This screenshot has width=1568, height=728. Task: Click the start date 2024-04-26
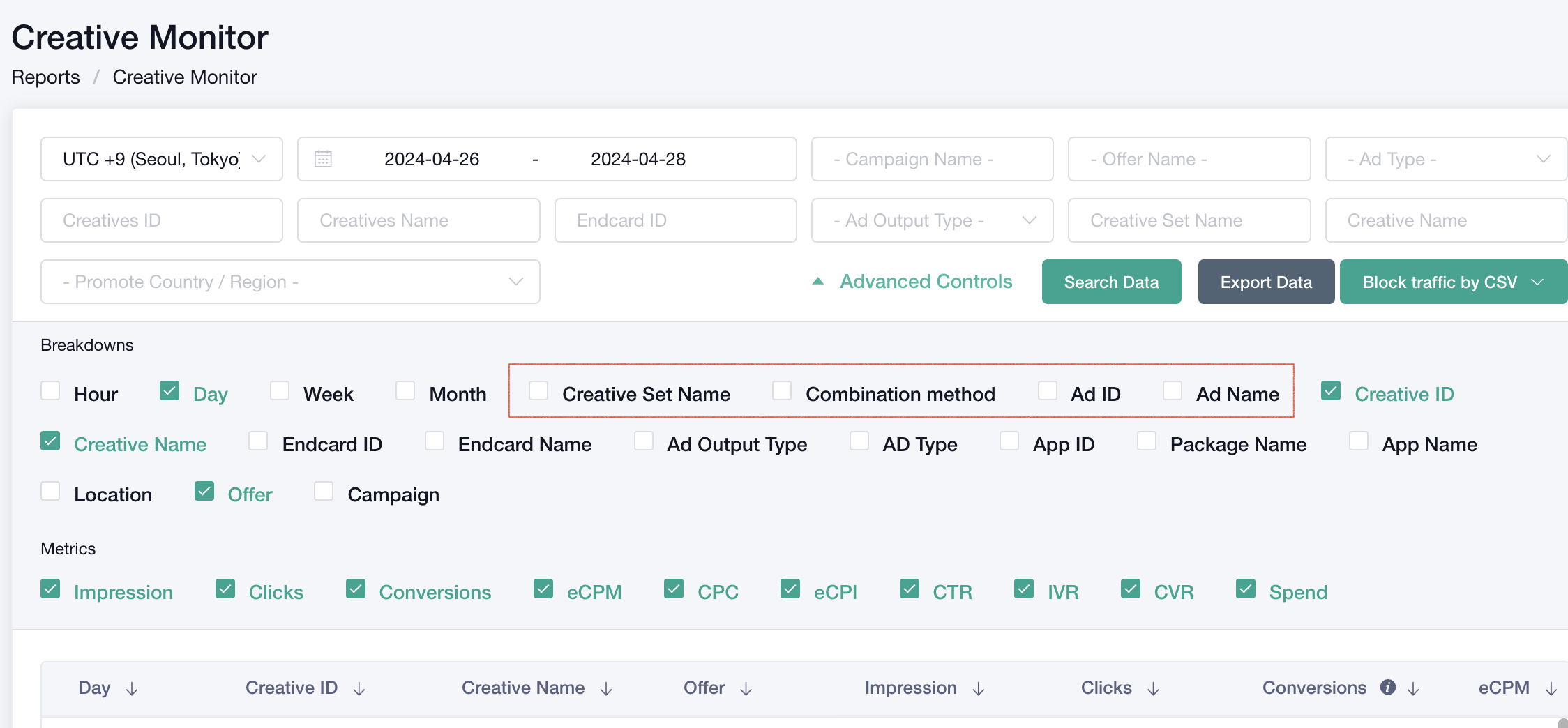pos(432,159)
